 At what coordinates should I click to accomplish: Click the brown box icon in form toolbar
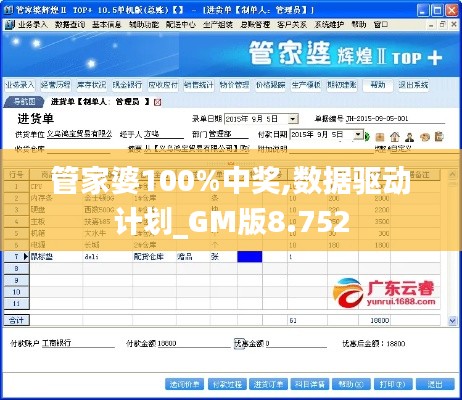click(380, 137)
